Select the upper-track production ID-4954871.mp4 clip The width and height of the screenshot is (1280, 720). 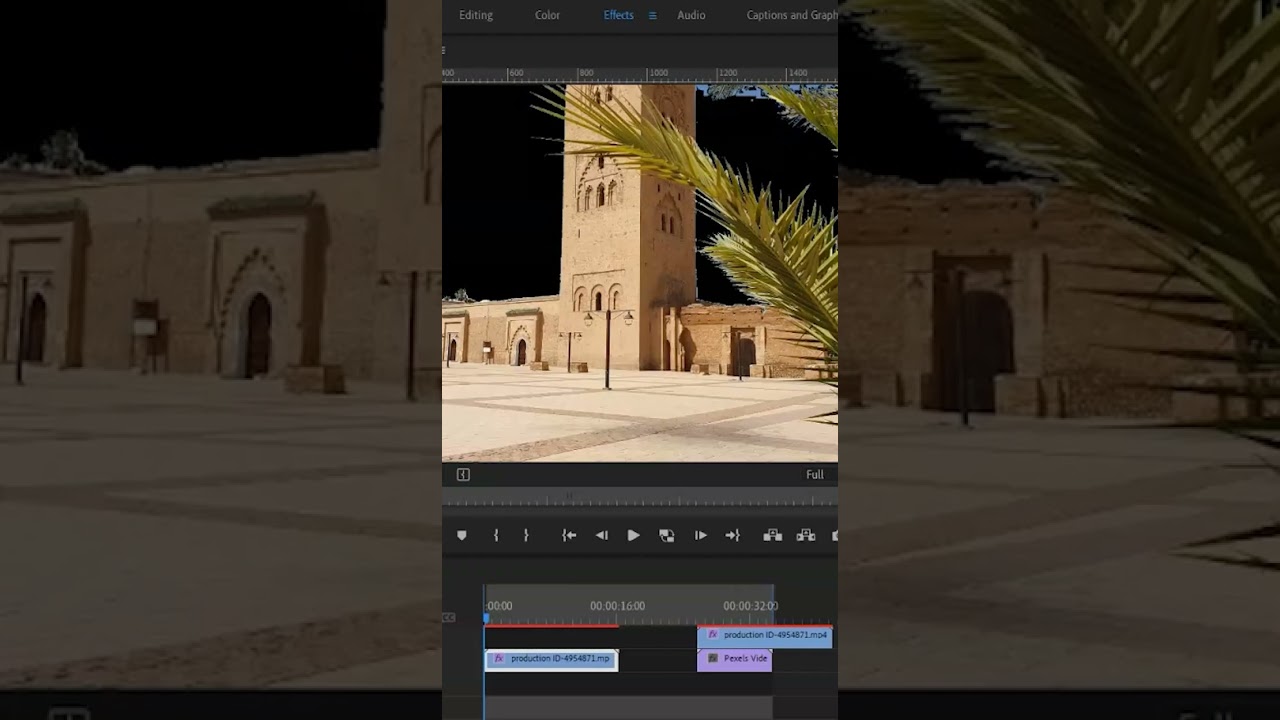[x=764, y=636]
